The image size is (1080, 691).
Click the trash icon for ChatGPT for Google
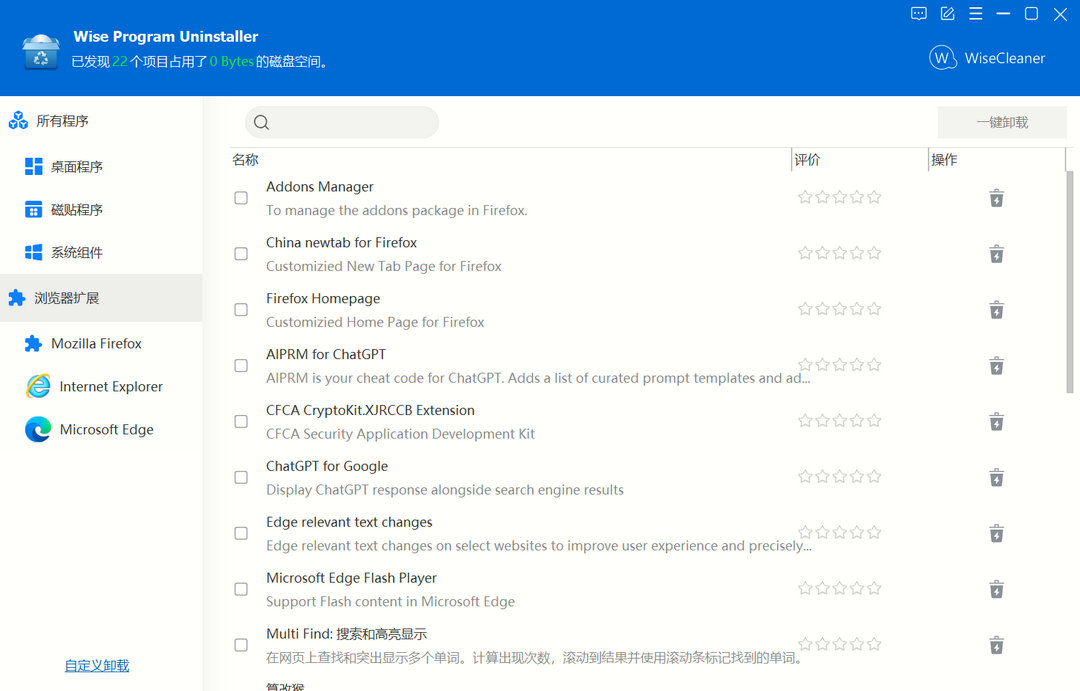tap(996, 477)
